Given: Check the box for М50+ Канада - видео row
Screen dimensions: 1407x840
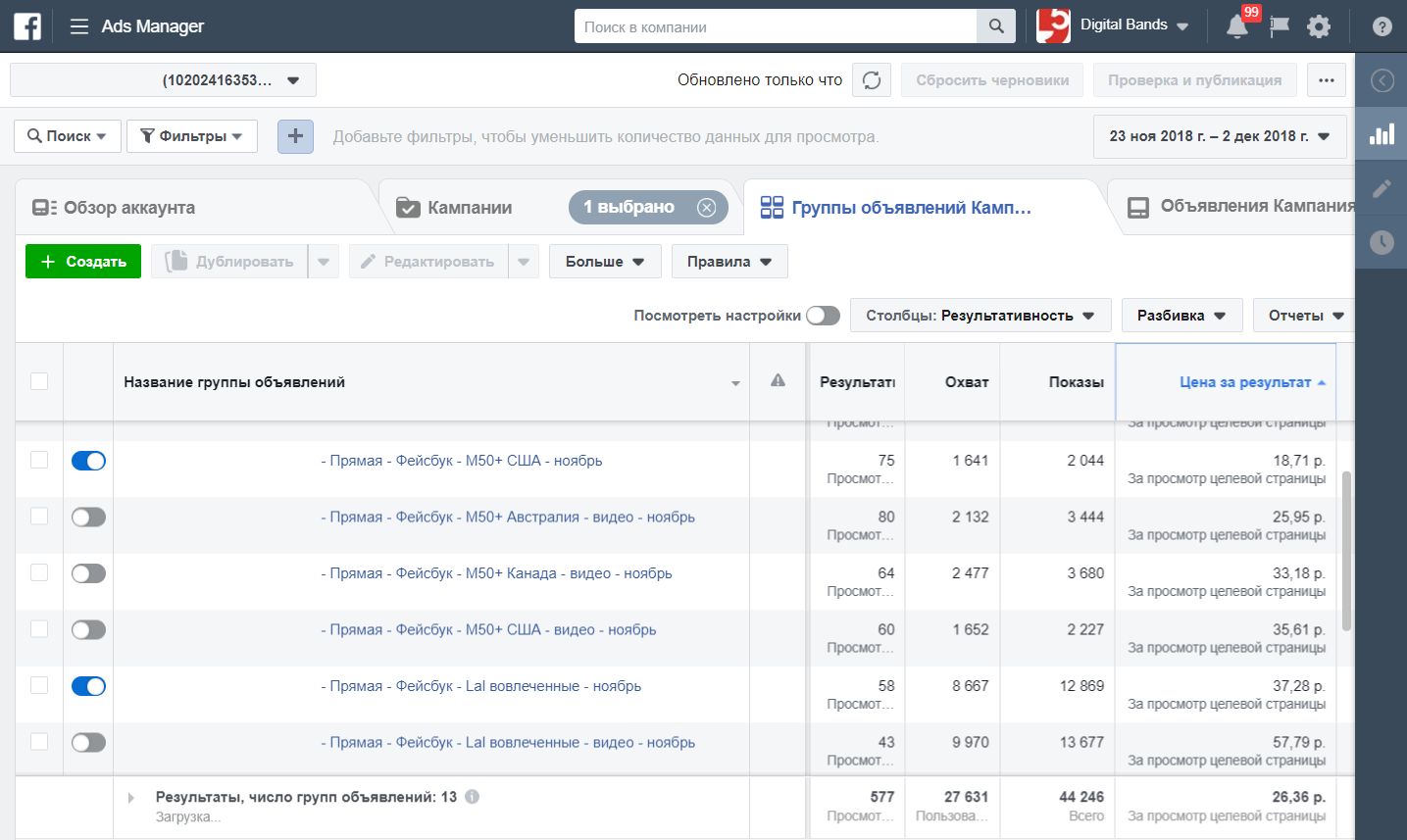Looking at the screenshot, I should click(x=39, y=572).
